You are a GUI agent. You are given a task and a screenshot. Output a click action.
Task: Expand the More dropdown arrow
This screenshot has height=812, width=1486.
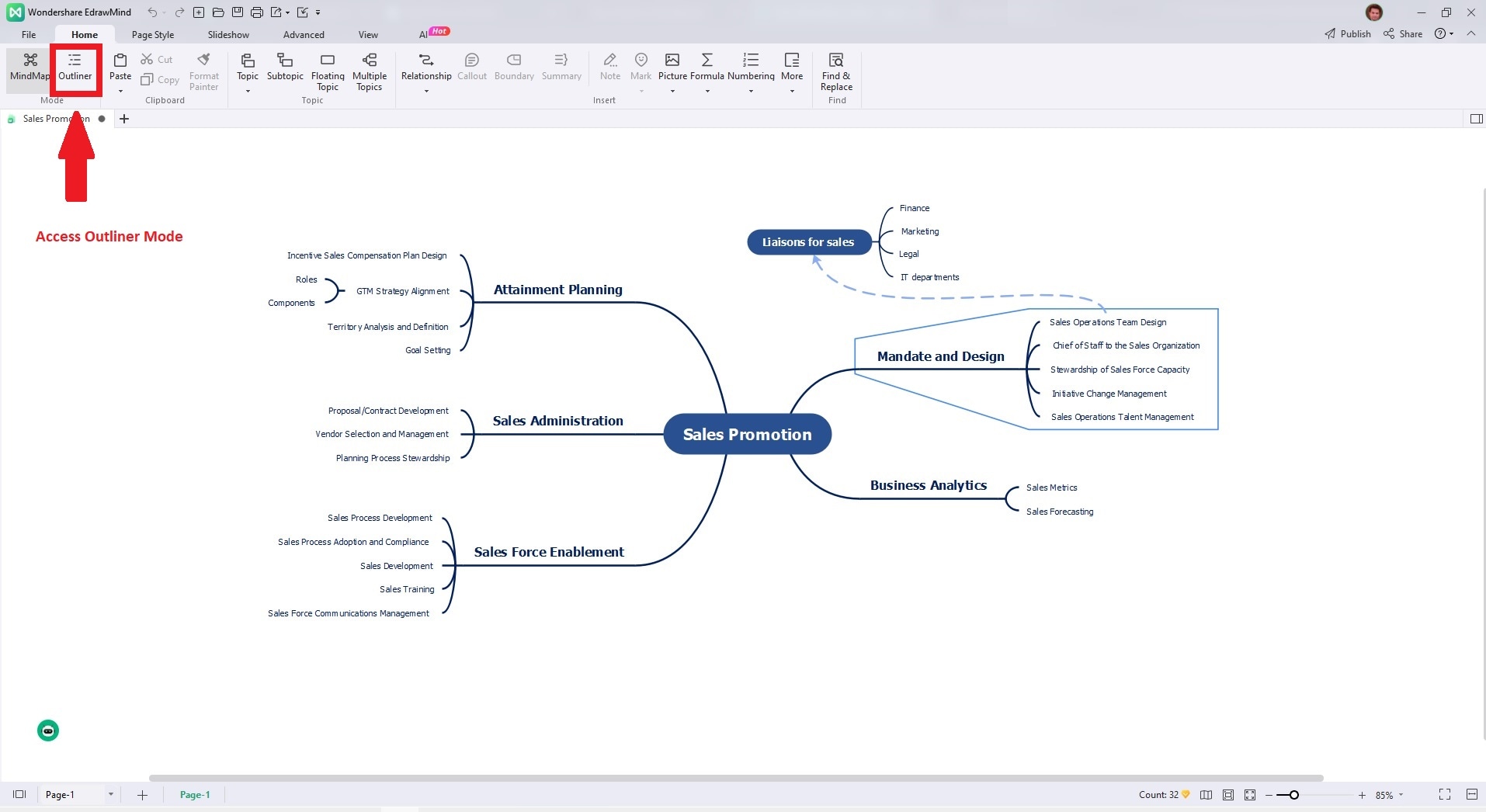(792, 91)
